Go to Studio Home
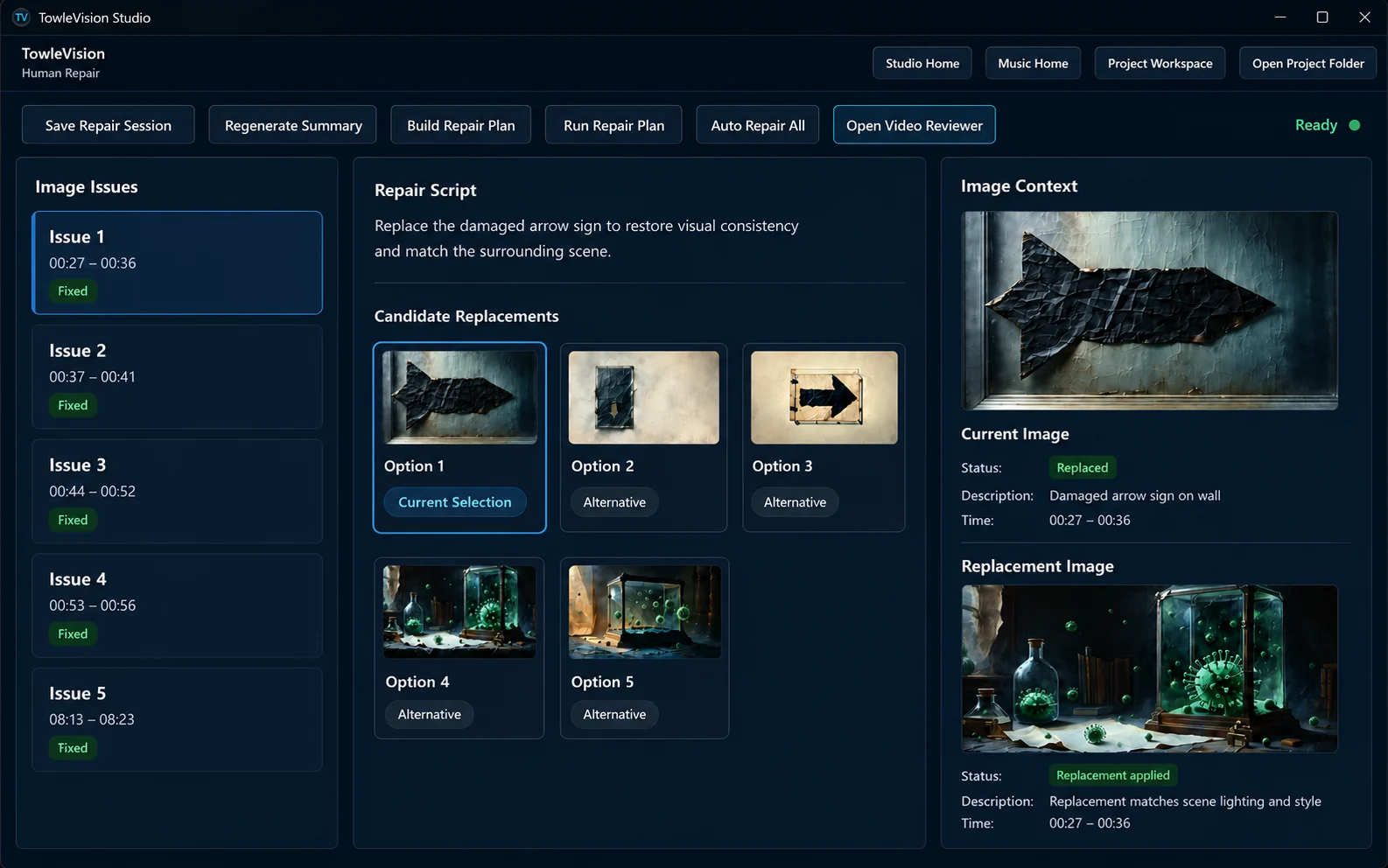1388x868 pixels. pyautogui.click(x=922, y=63)
